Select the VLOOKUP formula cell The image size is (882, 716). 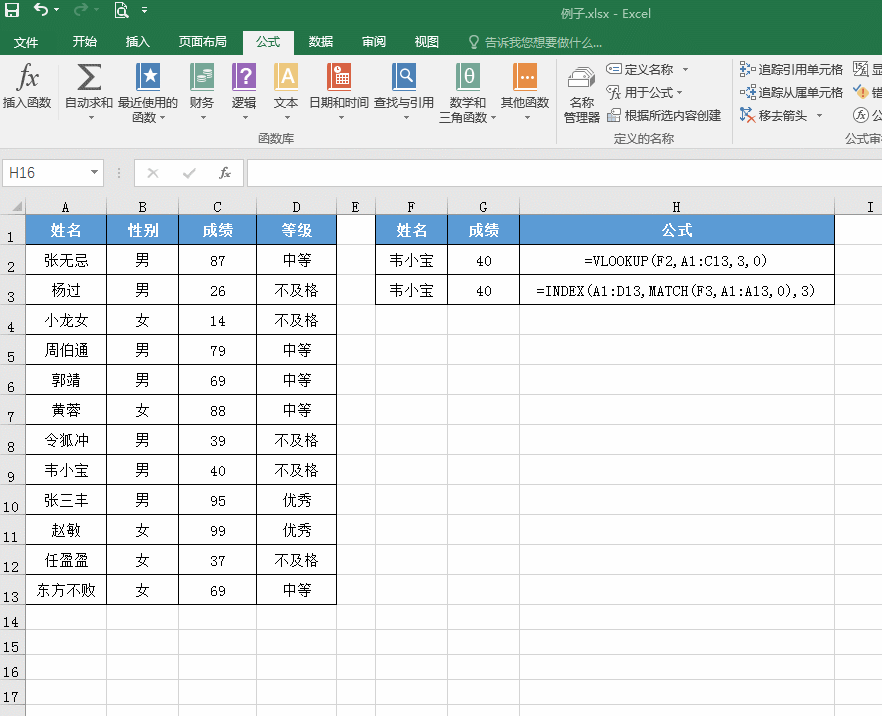[677, 260]
